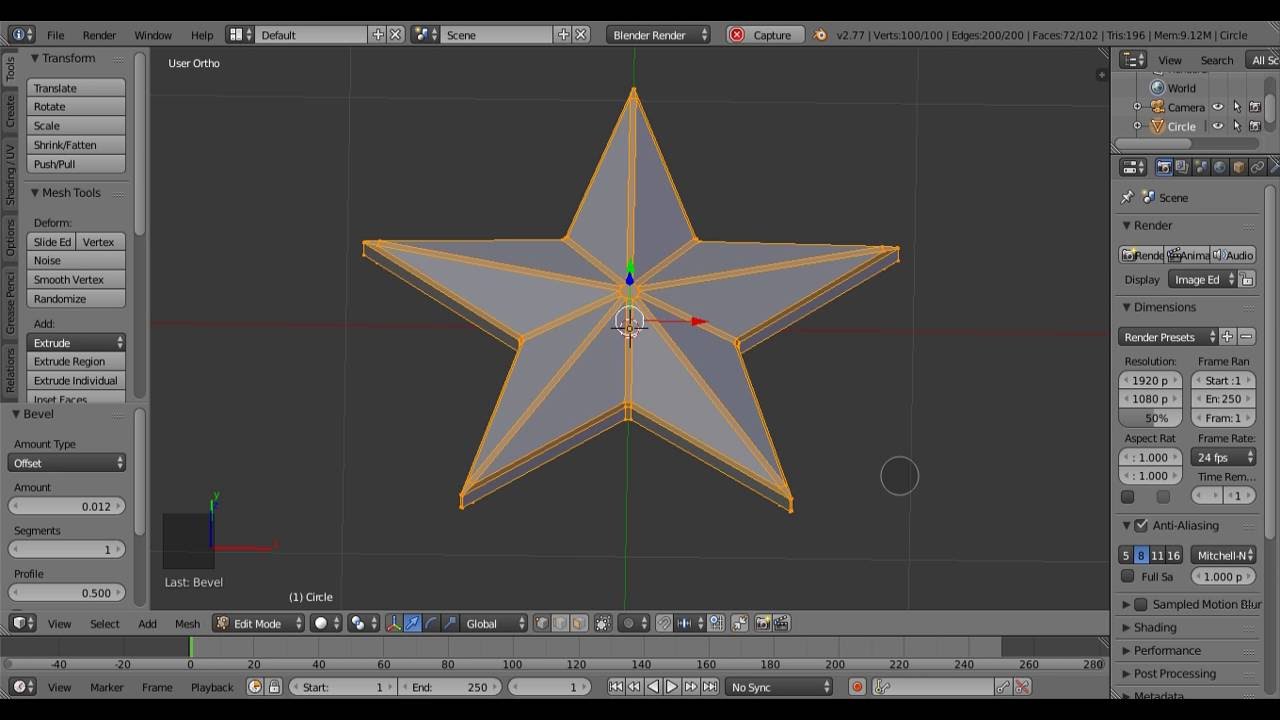The height and width of the screenshot is (720, 1280).
Task: Open the File menu
Action: pos(55,34)
